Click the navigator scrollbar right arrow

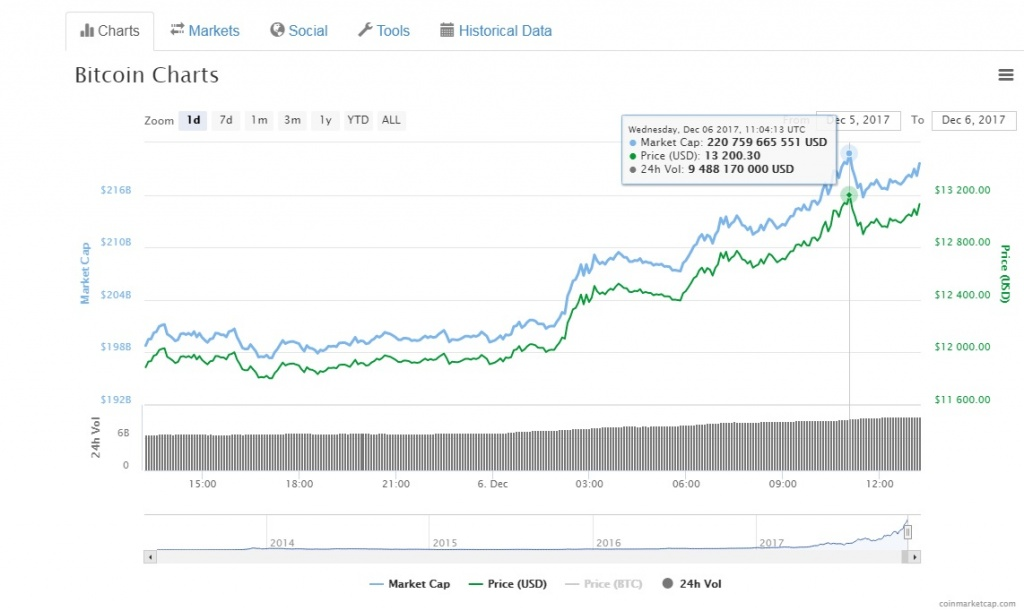[914, 557]
